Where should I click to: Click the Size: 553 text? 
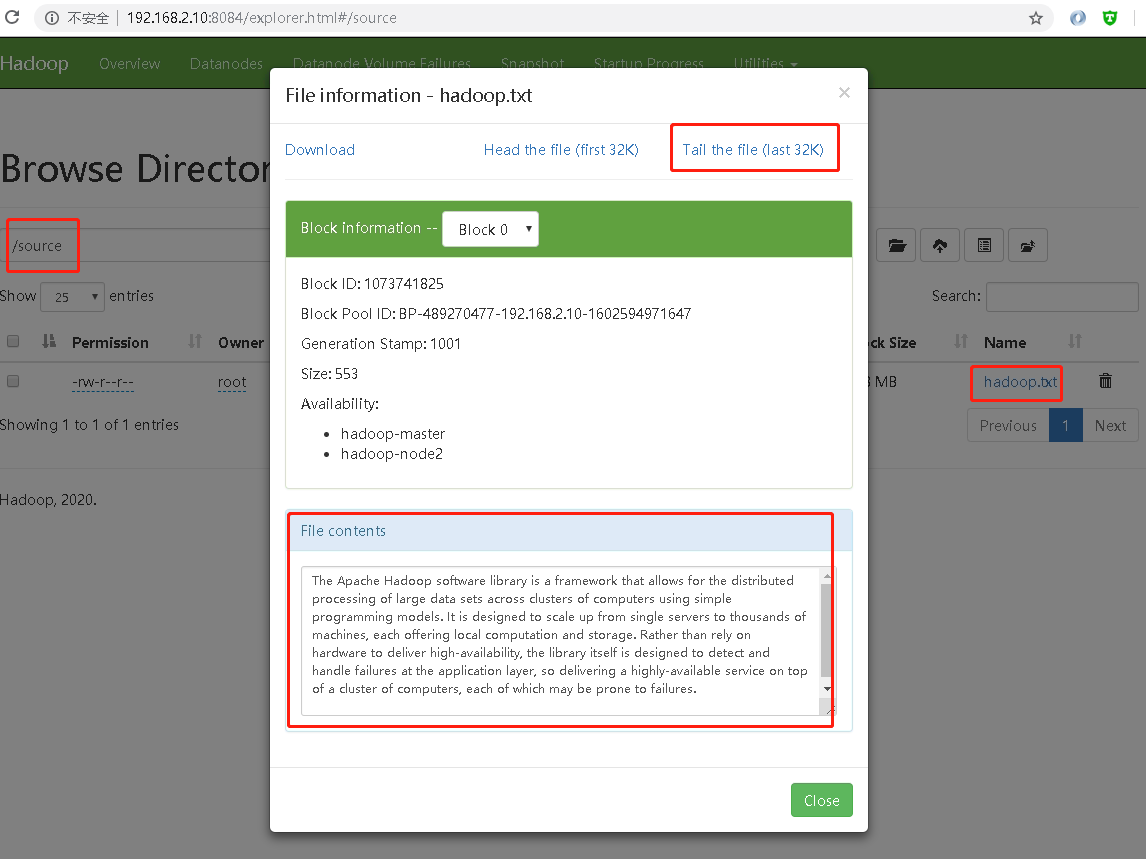click(x=330, y=374)
